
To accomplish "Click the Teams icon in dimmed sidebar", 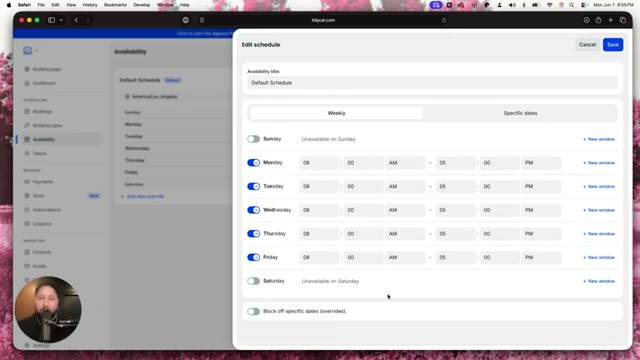I will coord(27,153).
